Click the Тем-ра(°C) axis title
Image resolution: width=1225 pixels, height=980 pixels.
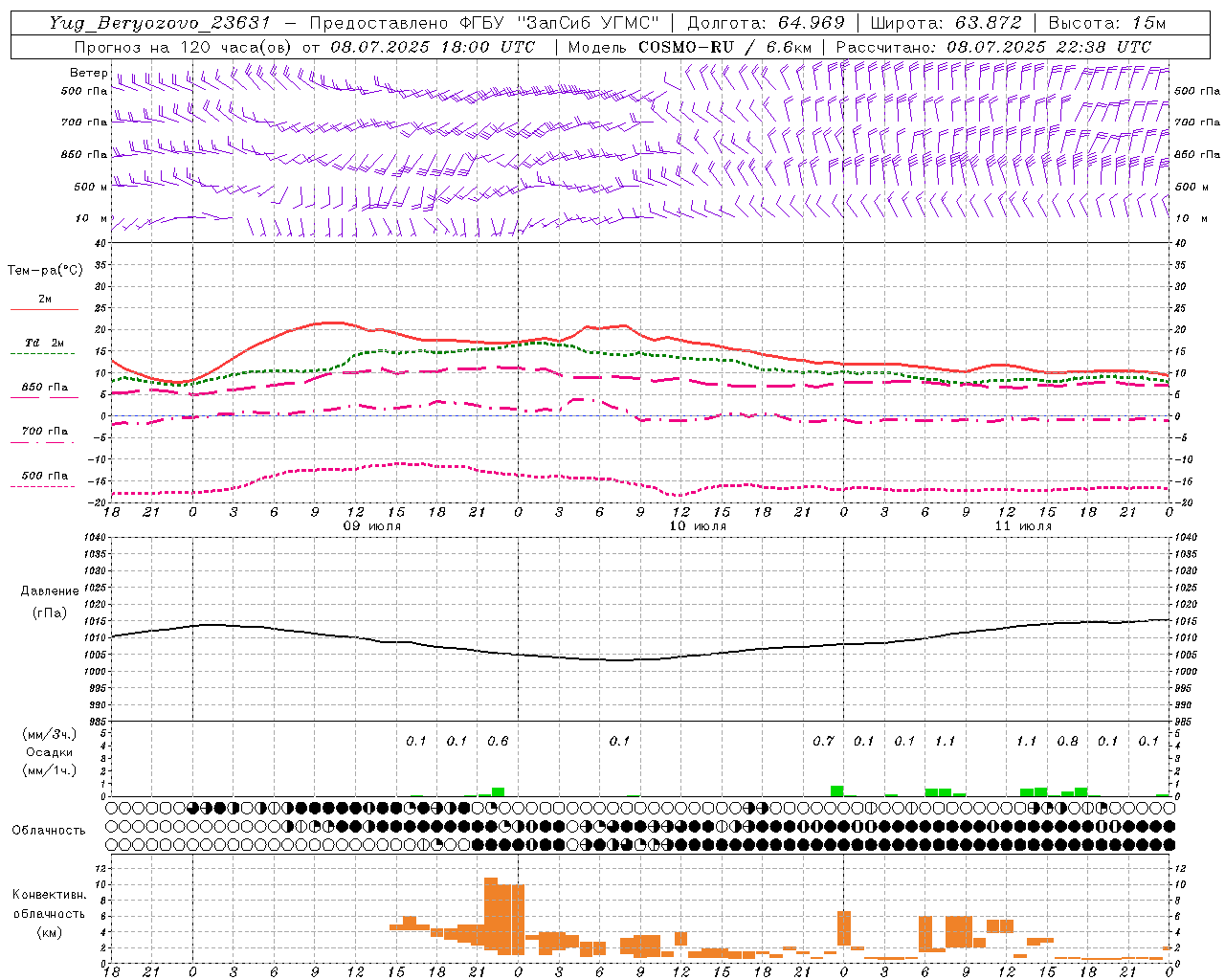45,271
